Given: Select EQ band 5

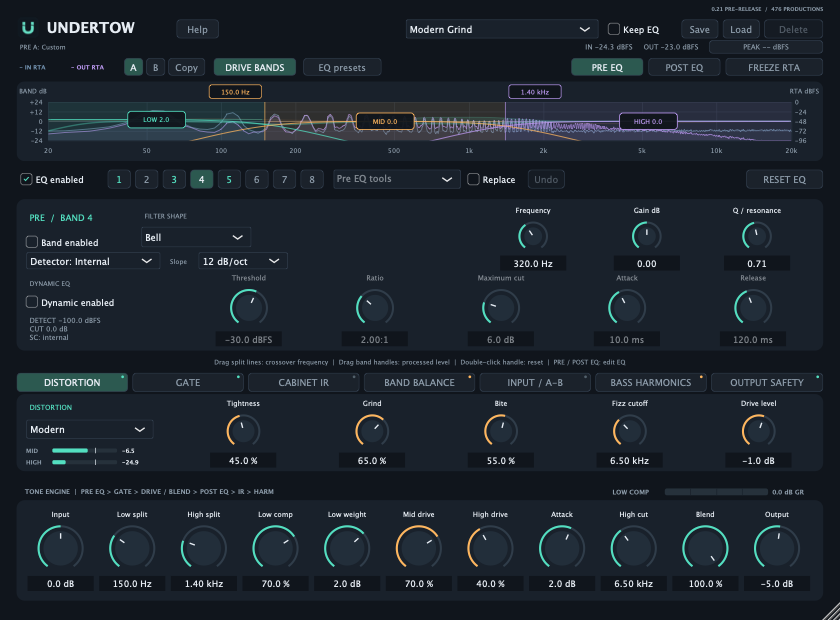Looking at the screenshot, I should point(229,180).
